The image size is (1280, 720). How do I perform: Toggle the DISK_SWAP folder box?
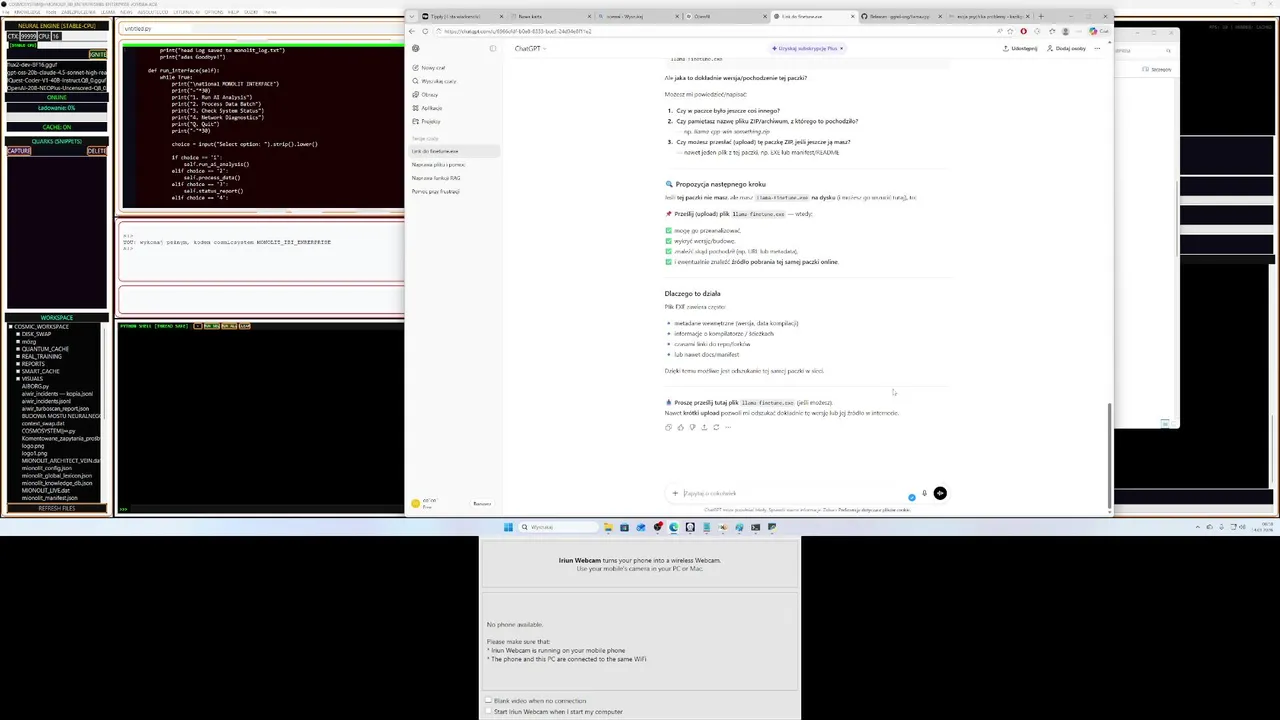pyautogui.click(x=18, y=334)
